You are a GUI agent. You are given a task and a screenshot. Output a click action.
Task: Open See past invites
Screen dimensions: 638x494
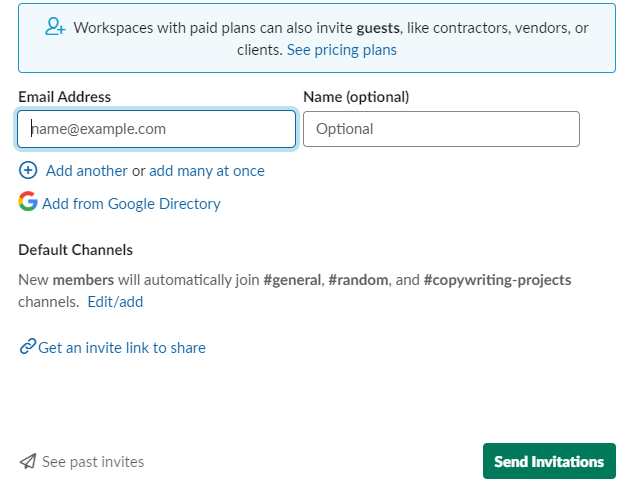(93, 462)
